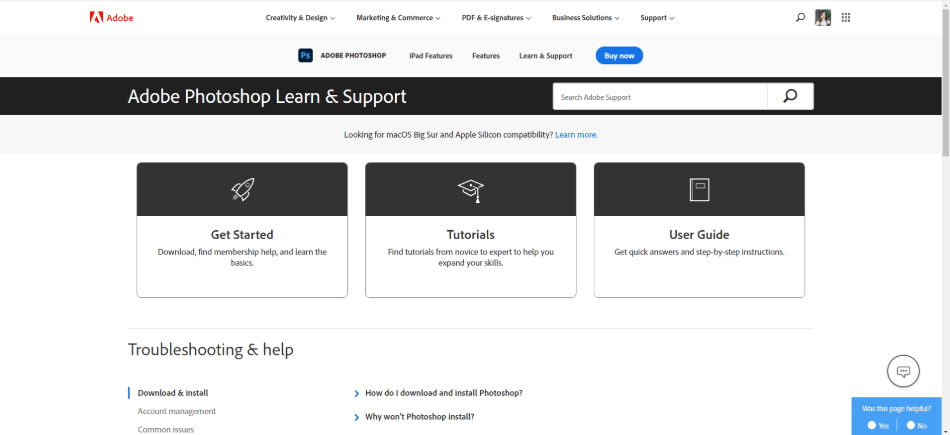Click the Troubleshooting & help heading
950x435 pixels.
pos(211,350)
